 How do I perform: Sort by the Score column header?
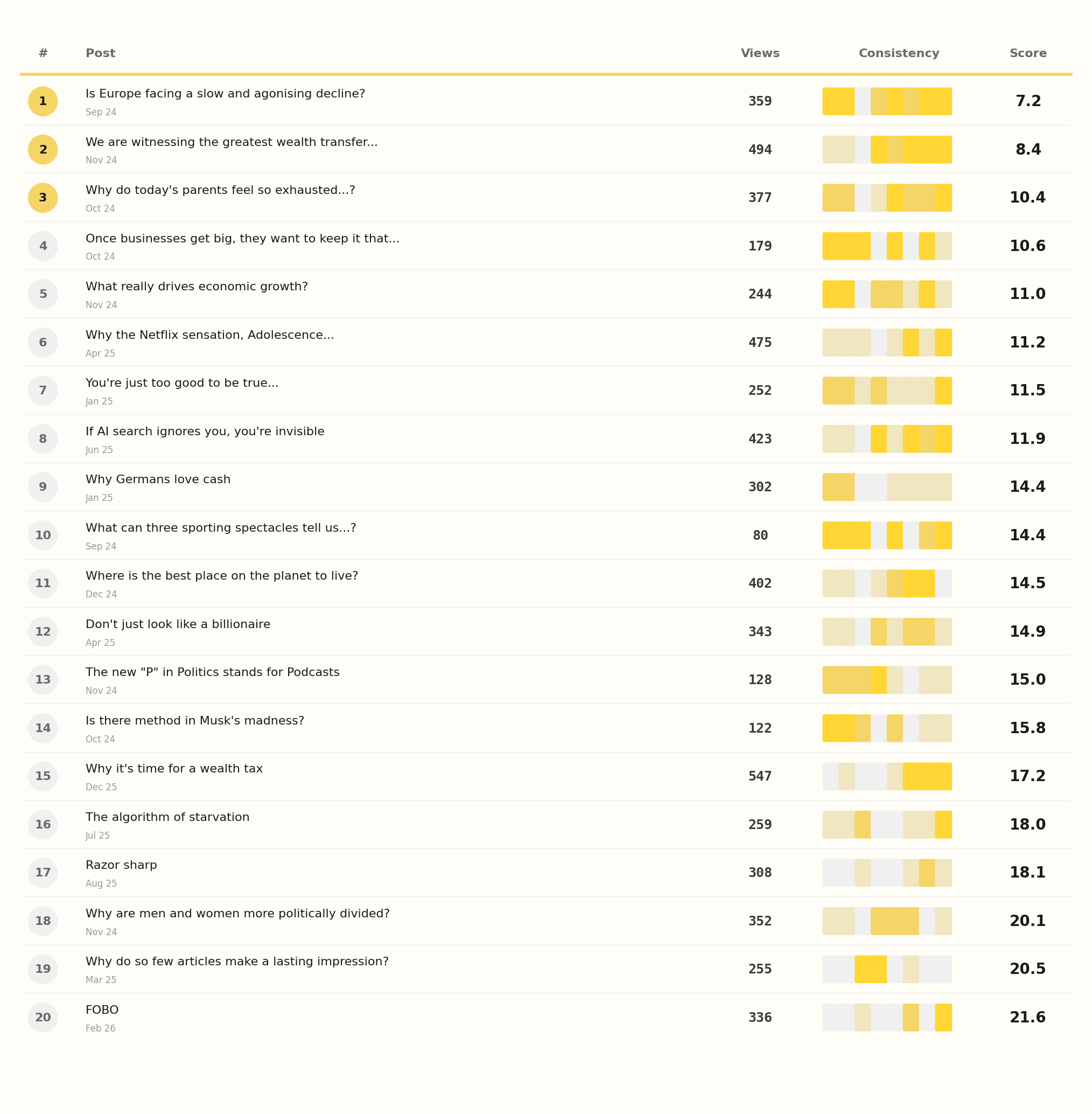[x=1028, y=53]
